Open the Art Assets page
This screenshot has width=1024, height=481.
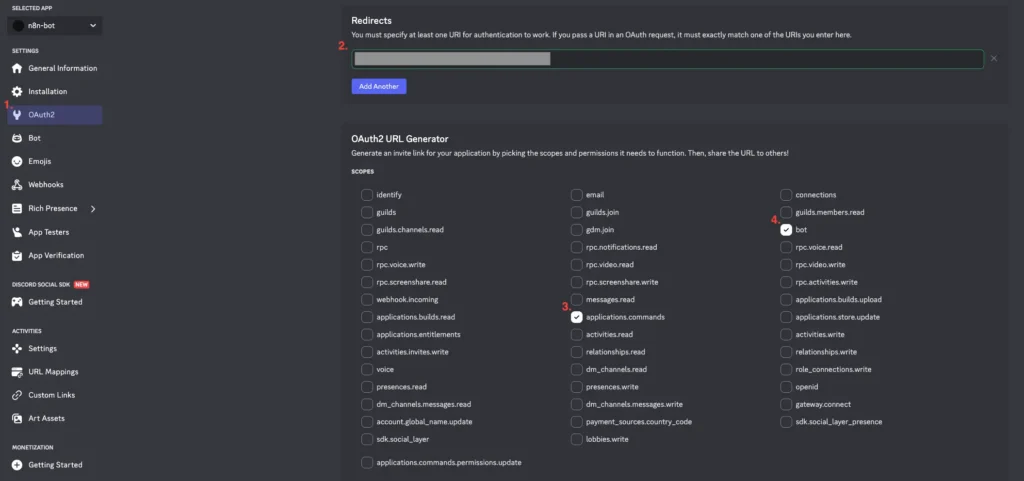pos(55,418)
